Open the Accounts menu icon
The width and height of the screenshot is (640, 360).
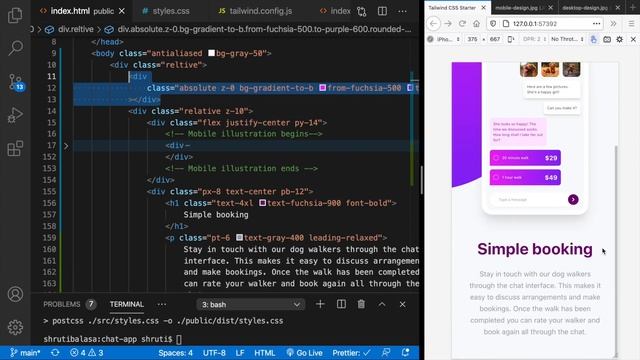pyautogui.click(x=15, y=294)
